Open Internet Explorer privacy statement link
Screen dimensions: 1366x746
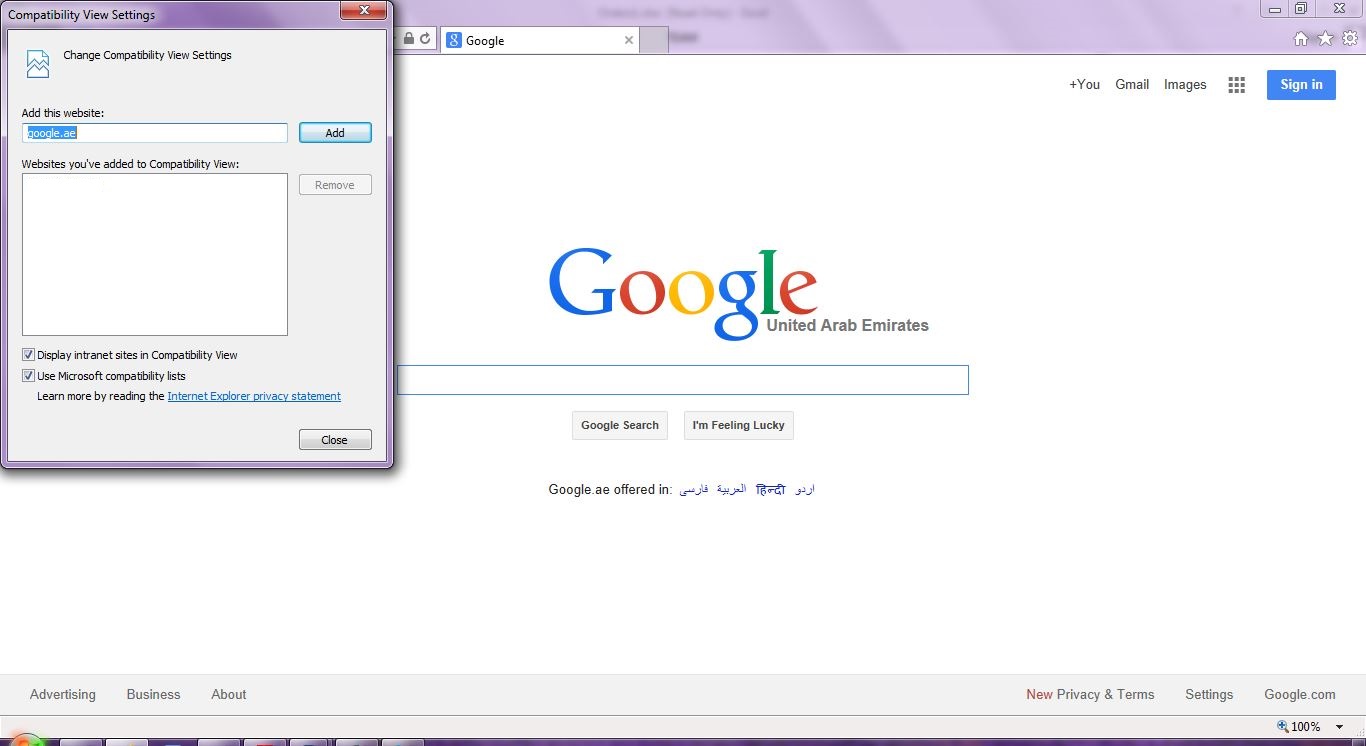pos(254,396)
